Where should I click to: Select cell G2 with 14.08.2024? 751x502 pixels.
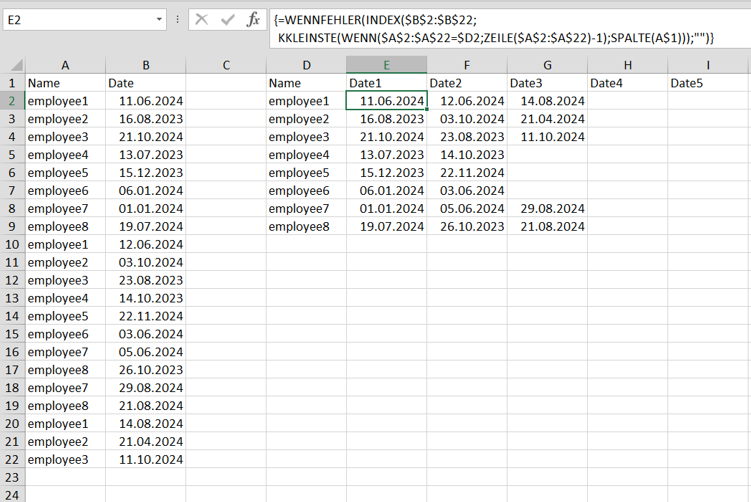tap(547, 101)
